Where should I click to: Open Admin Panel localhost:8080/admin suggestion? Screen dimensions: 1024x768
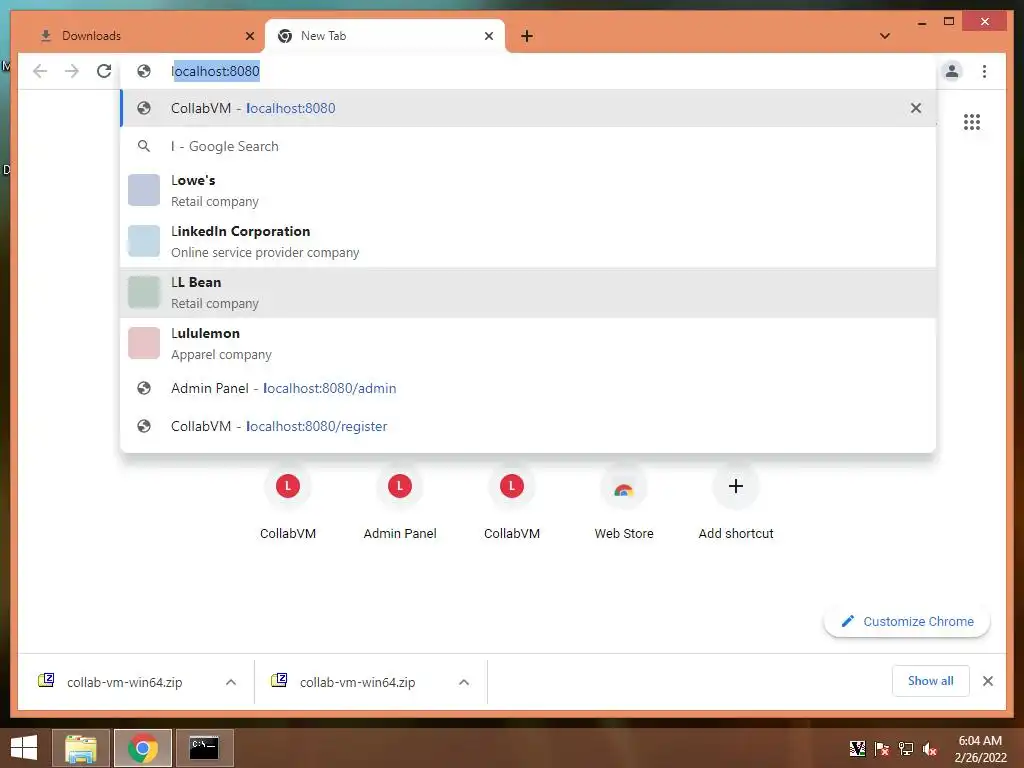pyautogui.click(x=528, y=389)
